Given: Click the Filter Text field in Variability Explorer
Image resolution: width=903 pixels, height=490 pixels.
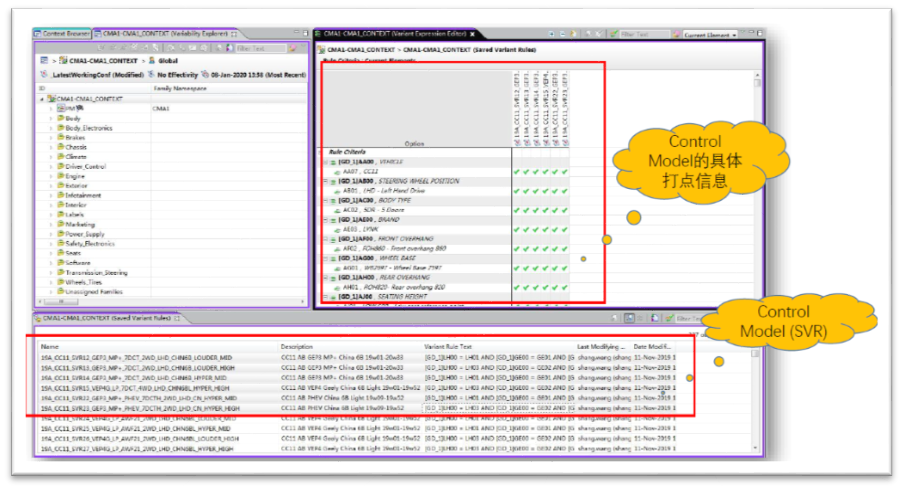Looking at the screenshot, I should pyautogui.click(x=258, y=47).
